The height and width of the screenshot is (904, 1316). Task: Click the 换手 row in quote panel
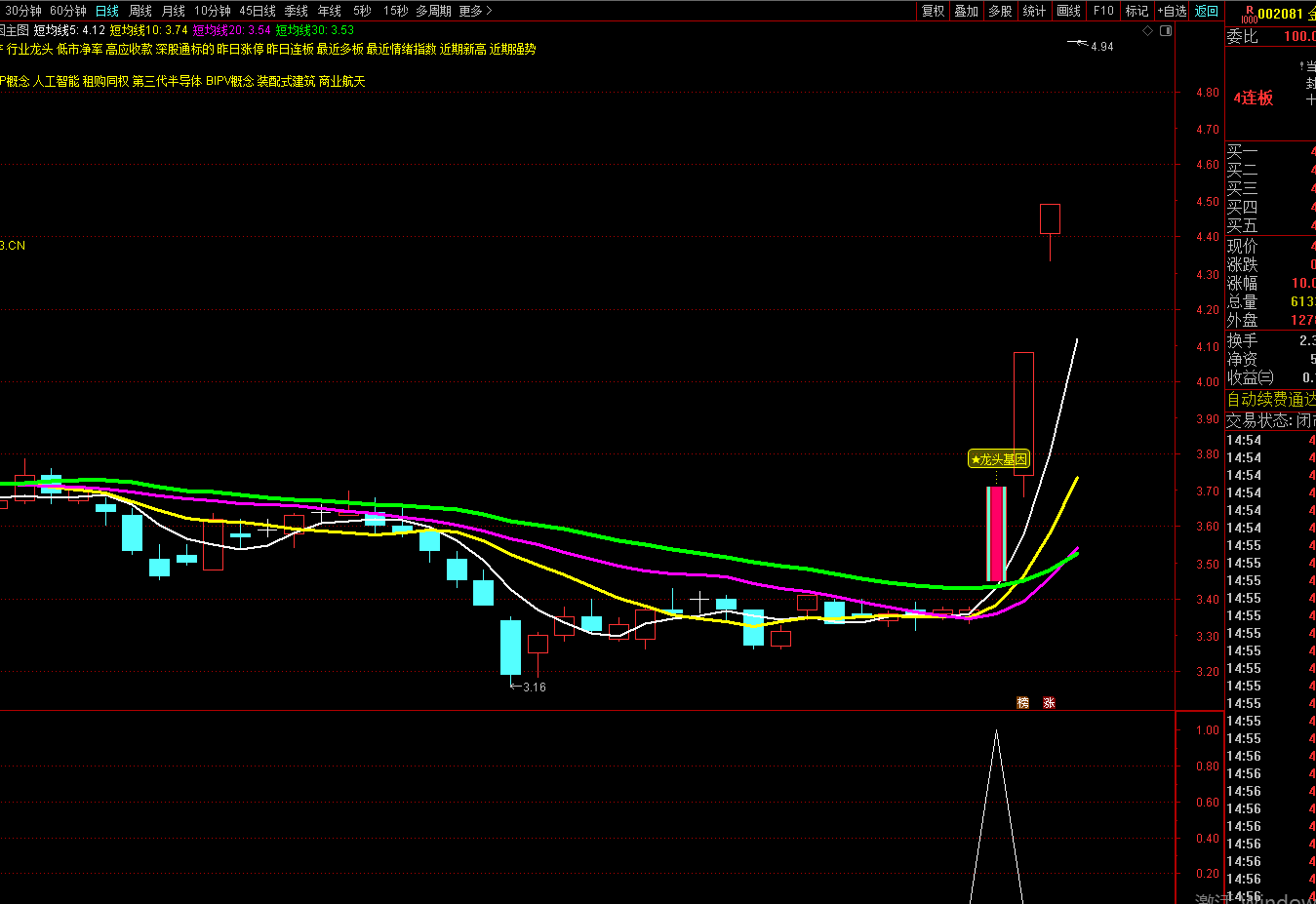(1270, 340)
